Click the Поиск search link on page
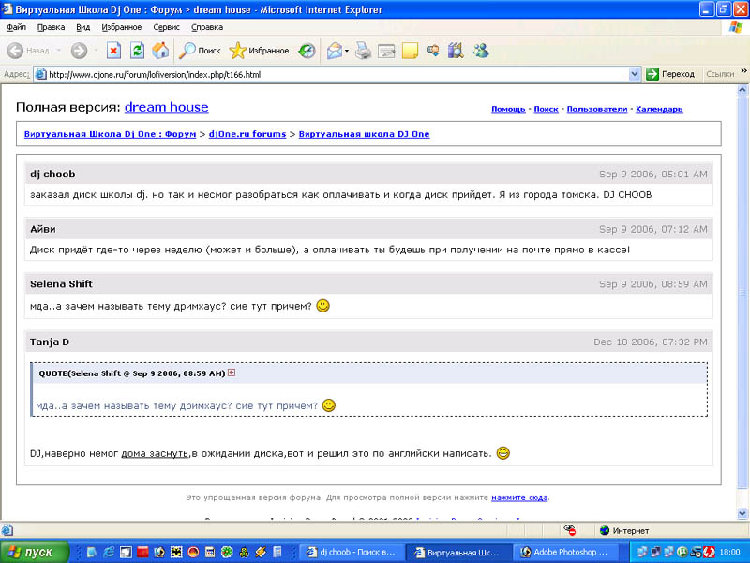 tap(546, 109)
